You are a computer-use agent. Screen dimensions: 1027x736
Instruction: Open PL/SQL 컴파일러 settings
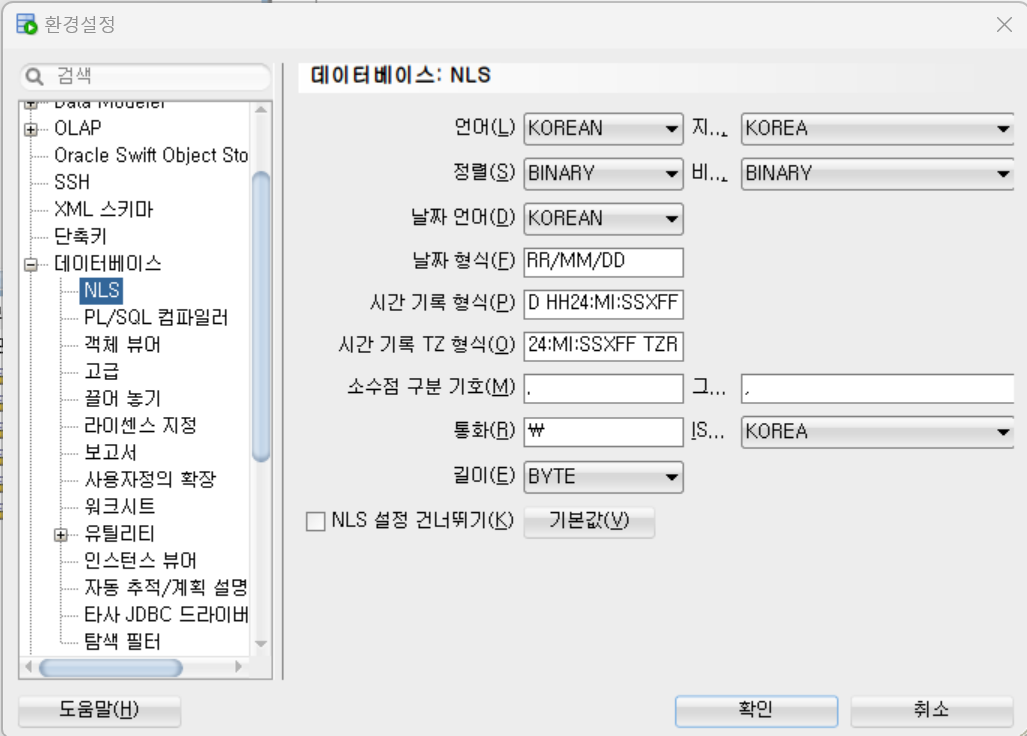point(156,318)
